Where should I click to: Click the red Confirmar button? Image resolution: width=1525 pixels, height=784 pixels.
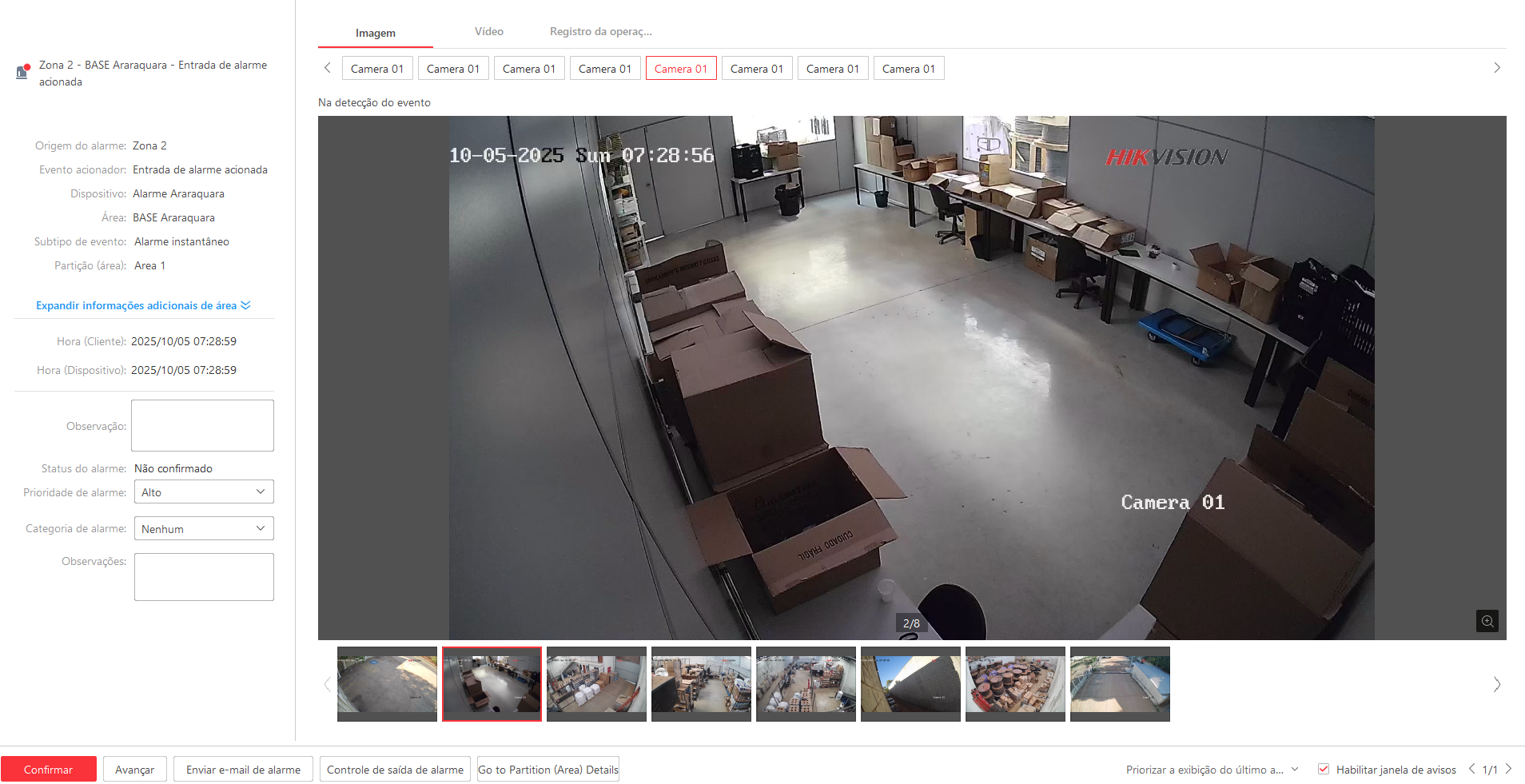pyautogui.click(x=49, y=770)
